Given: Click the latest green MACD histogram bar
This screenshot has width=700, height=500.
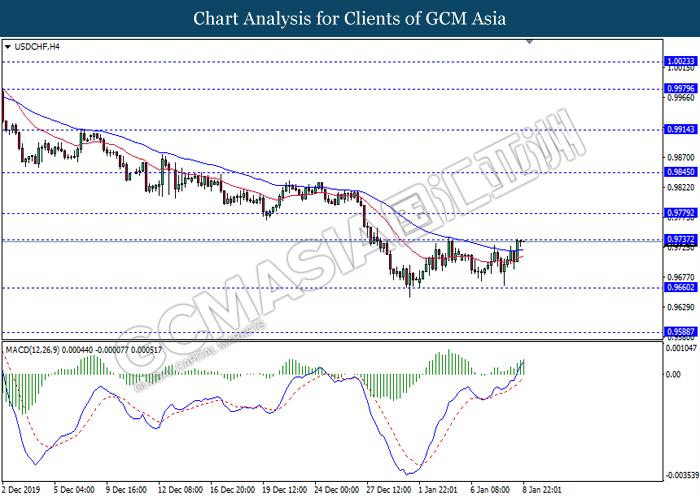Looking at the screenshot, I should tap(522, 367).
